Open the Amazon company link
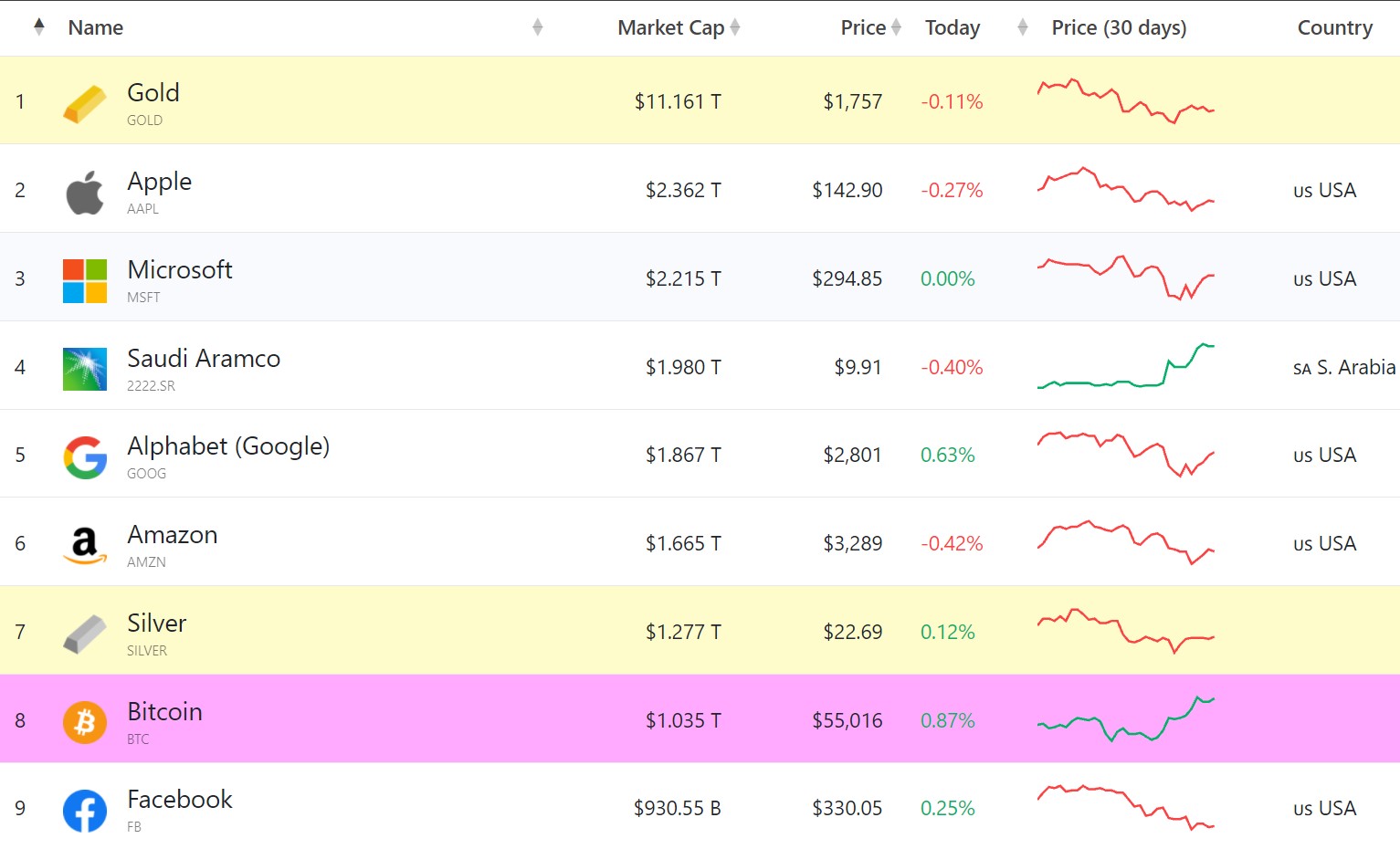This screenshot has width=1400, height=849. tap(173, 534)
